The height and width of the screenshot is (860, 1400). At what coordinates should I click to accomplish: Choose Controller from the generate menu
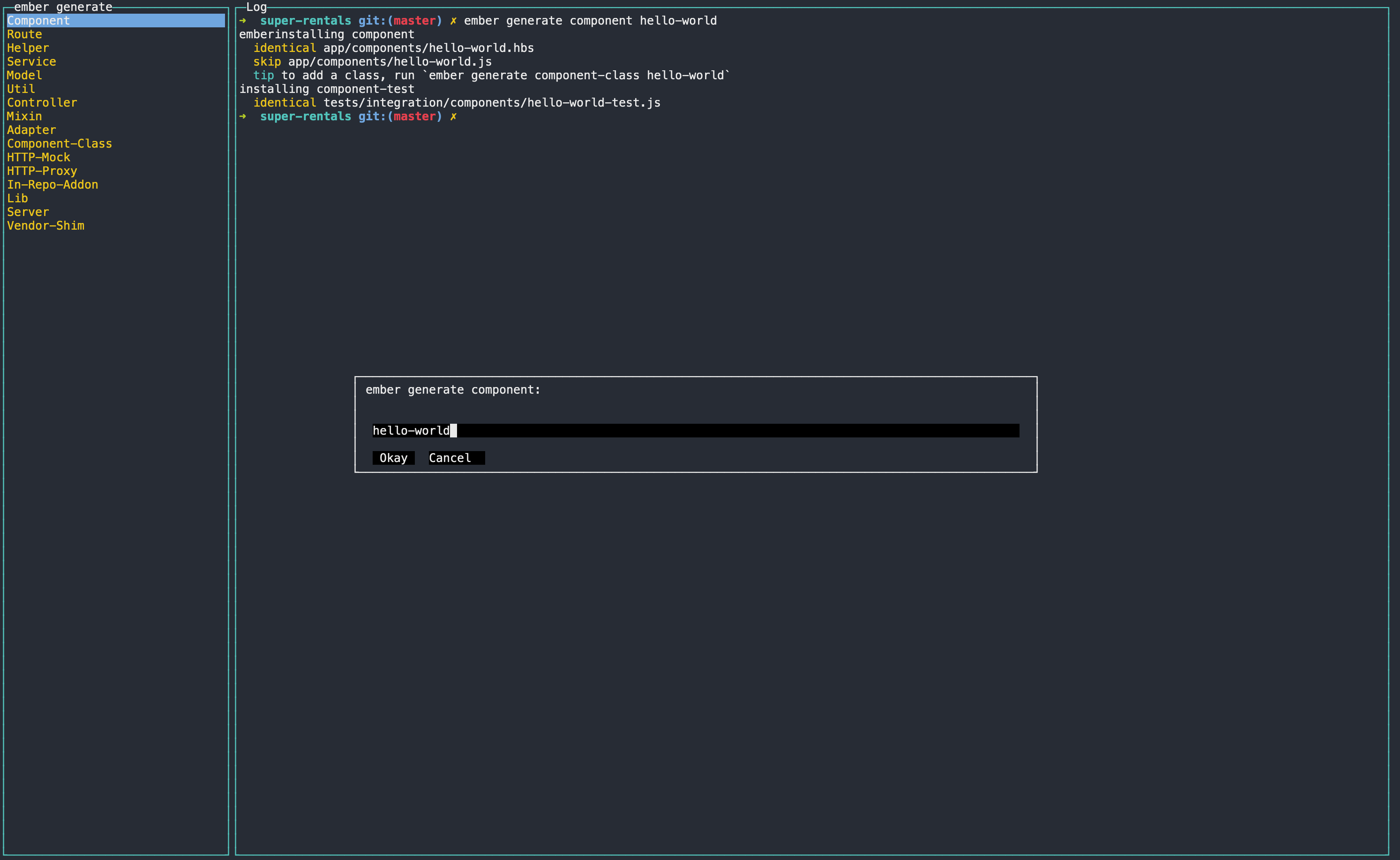pyautogui.click(x=41, y=102)
